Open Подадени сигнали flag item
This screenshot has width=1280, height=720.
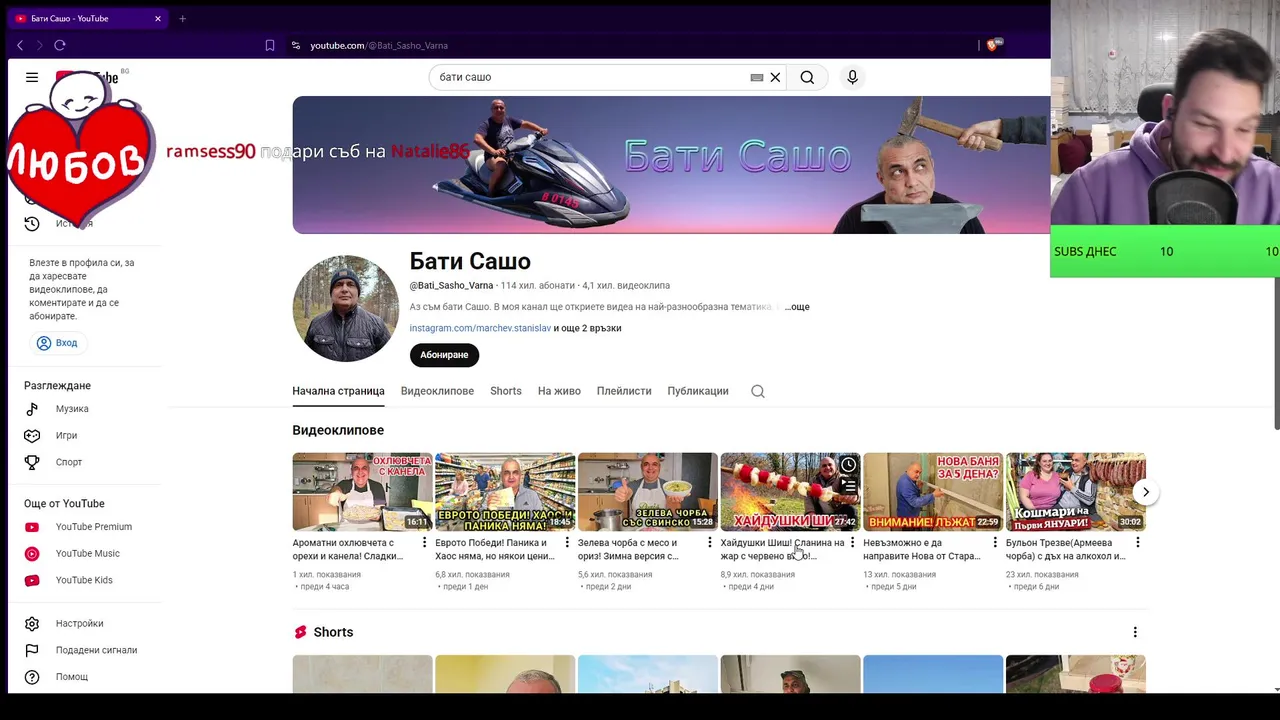coord(96,650)
